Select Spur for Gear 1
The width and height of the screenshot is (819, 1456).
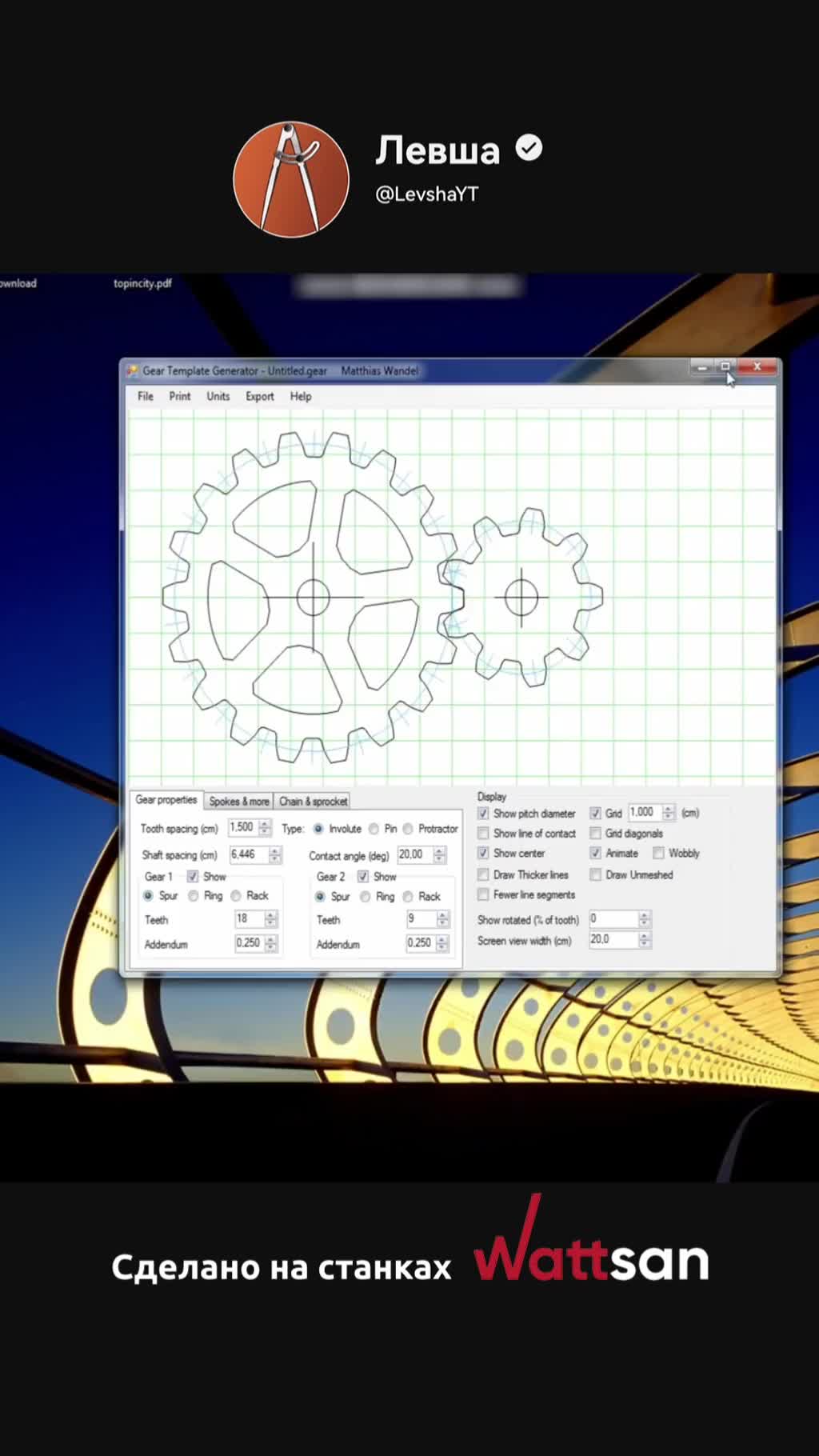point(148,895)
